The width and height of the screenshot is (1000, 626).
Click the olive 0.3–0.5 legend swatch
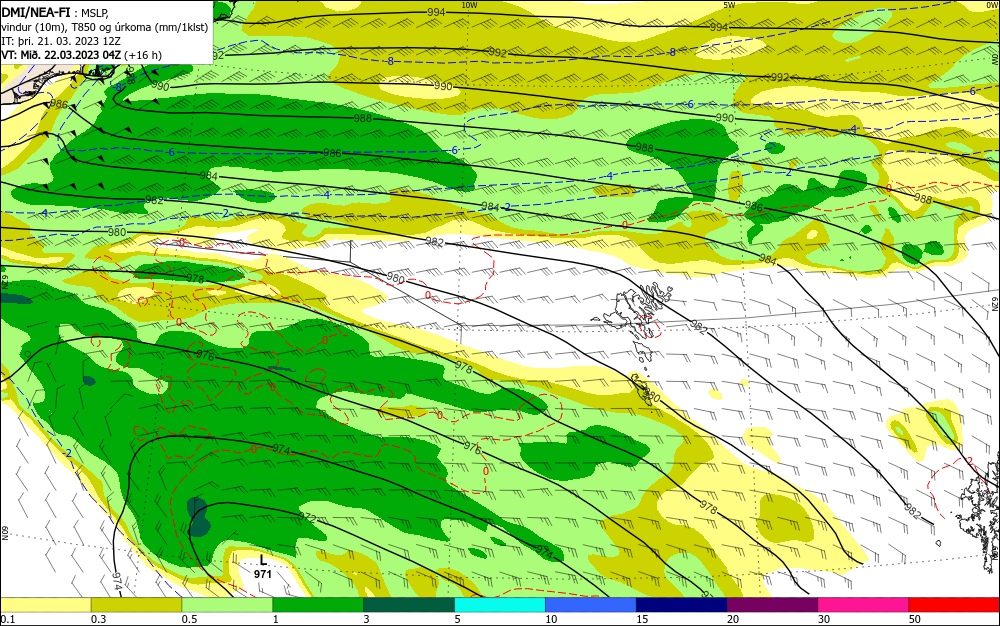[x=136, y=605]
